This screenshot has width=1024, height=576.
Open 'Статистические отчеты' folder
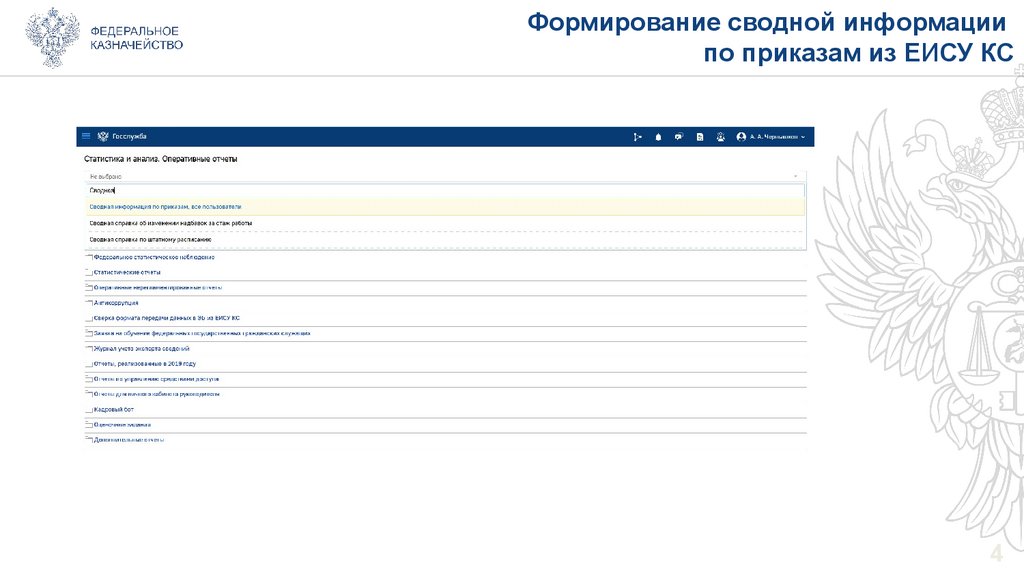pyautogui.click(x=127, y=272)
